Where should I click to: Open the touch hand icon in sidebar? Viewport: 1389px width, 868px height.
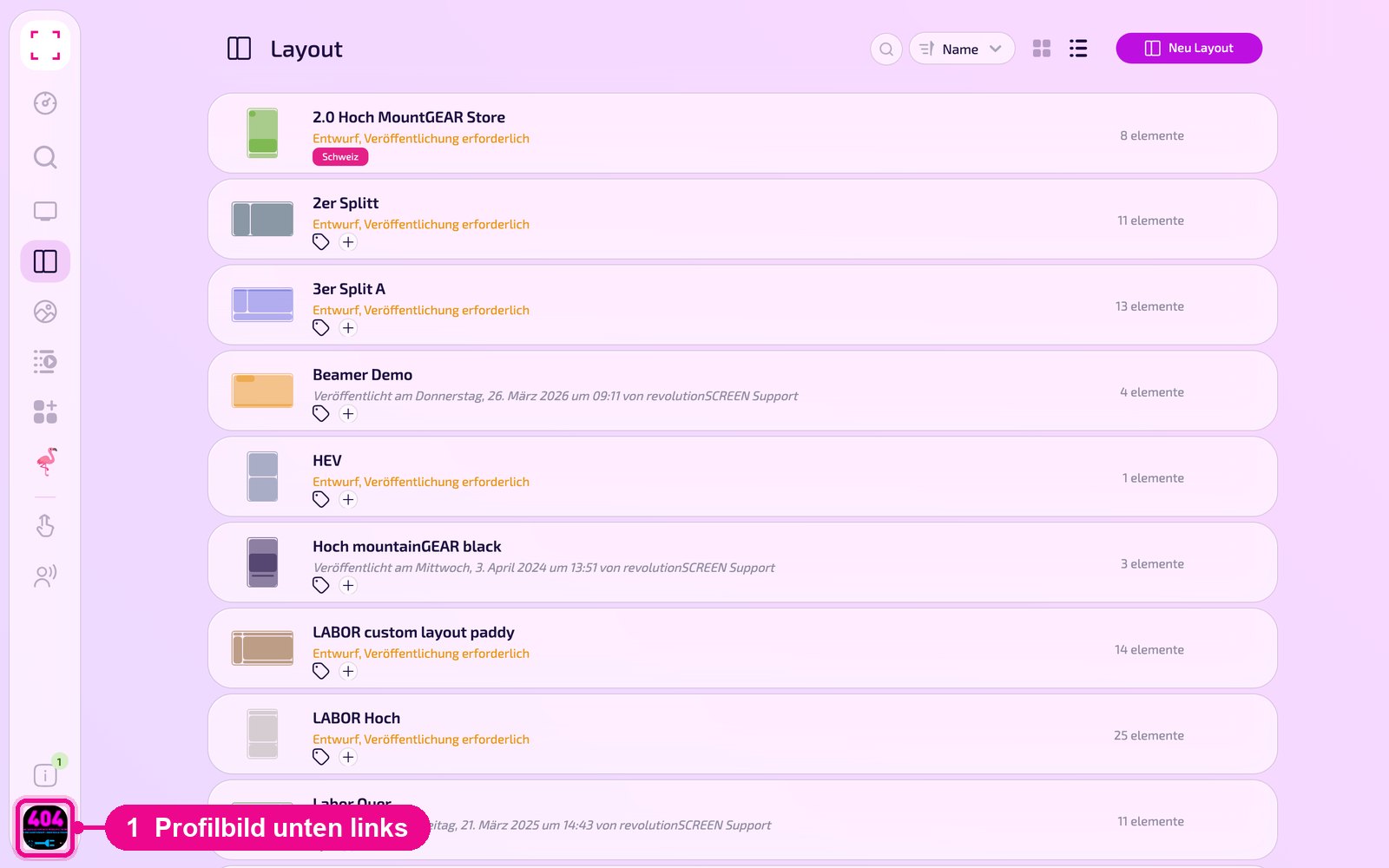pyautogui.click(x=45, y=525)
